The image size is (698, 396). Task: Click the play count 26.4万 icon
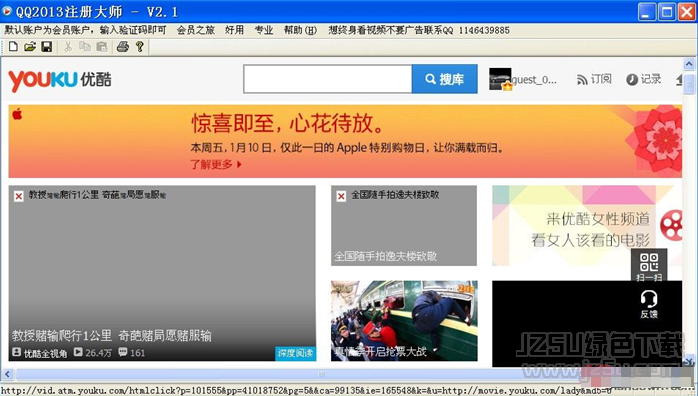78,352
